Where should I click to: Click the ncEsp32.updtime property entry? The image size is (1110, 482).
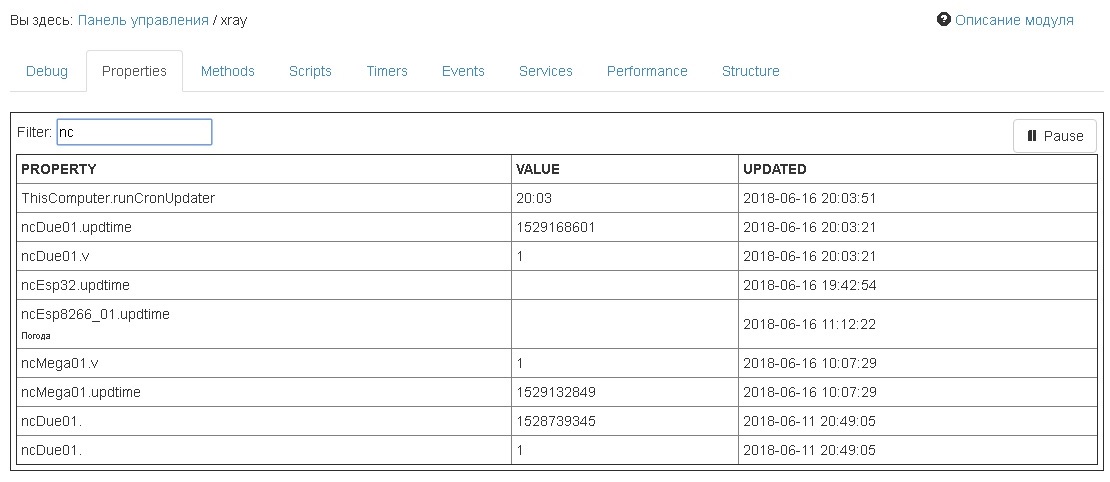point(76,285)
